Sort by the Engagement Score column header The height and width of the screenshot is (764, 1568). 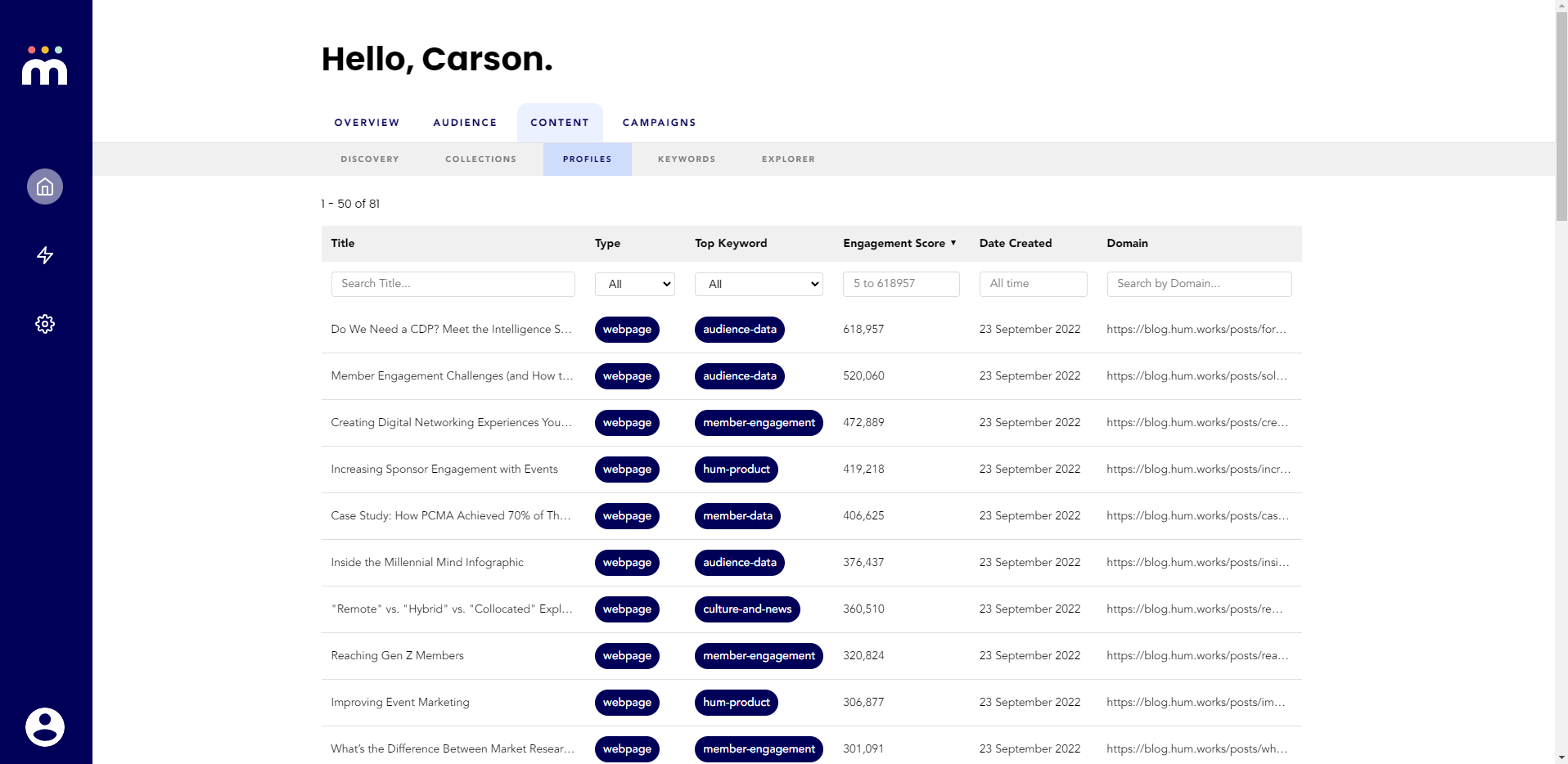(894, 243)
